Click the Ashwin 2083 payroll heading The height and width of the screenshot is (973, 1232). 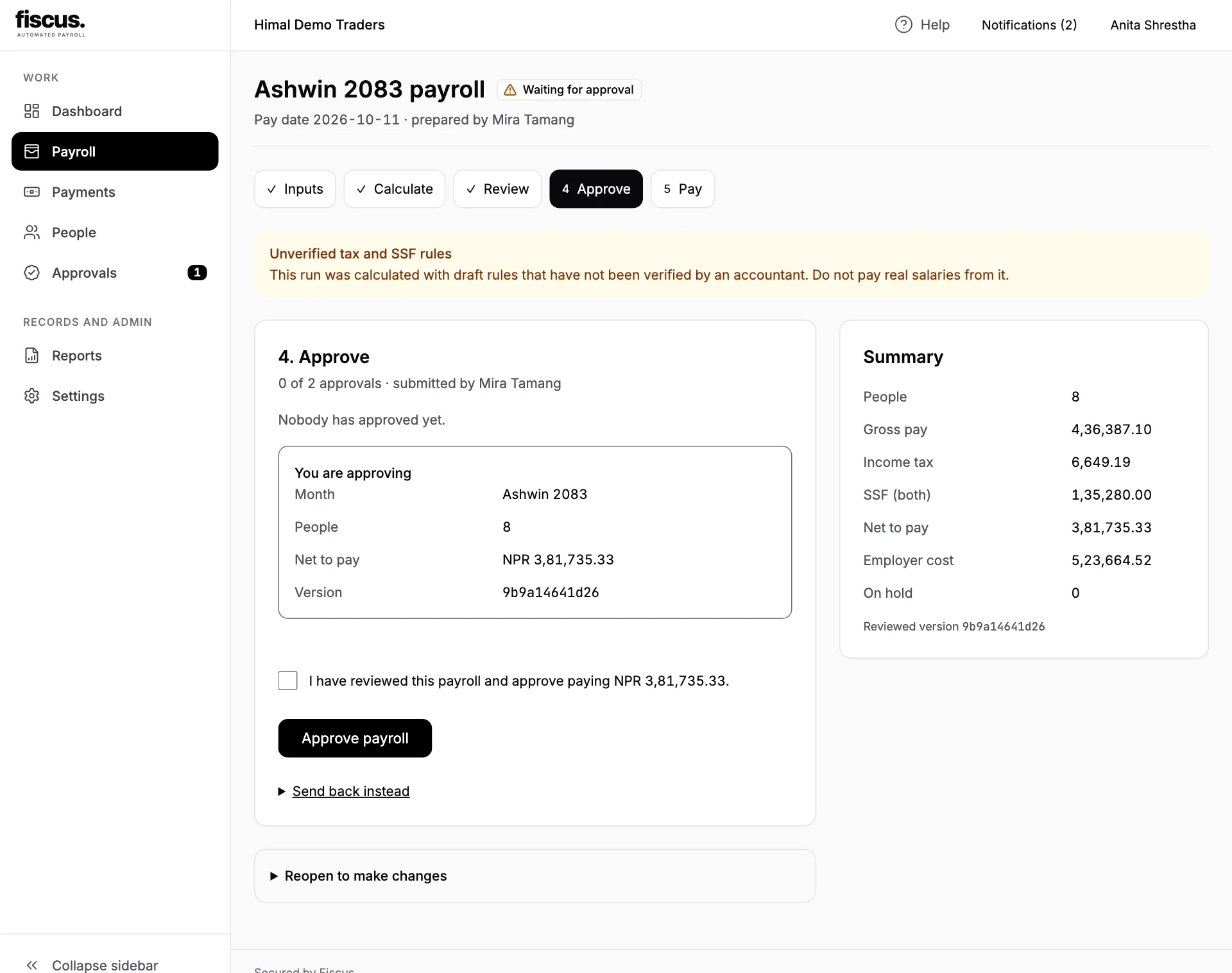pyautogui.click(x=370, y=89)
